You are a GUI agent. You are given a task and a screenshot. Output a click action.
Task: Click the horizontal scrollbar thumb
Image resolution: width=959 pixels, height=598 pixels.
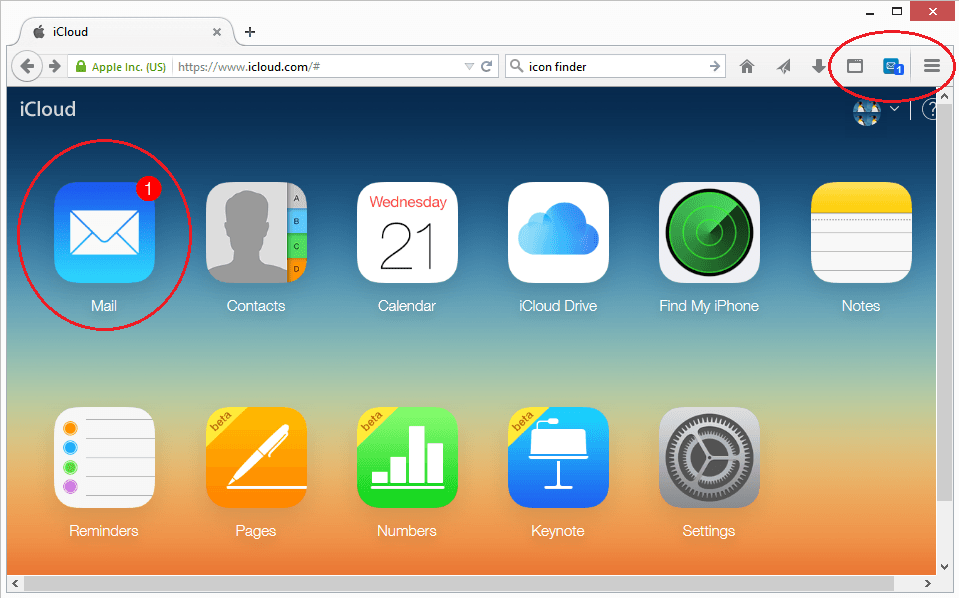(x=459, y=583)
